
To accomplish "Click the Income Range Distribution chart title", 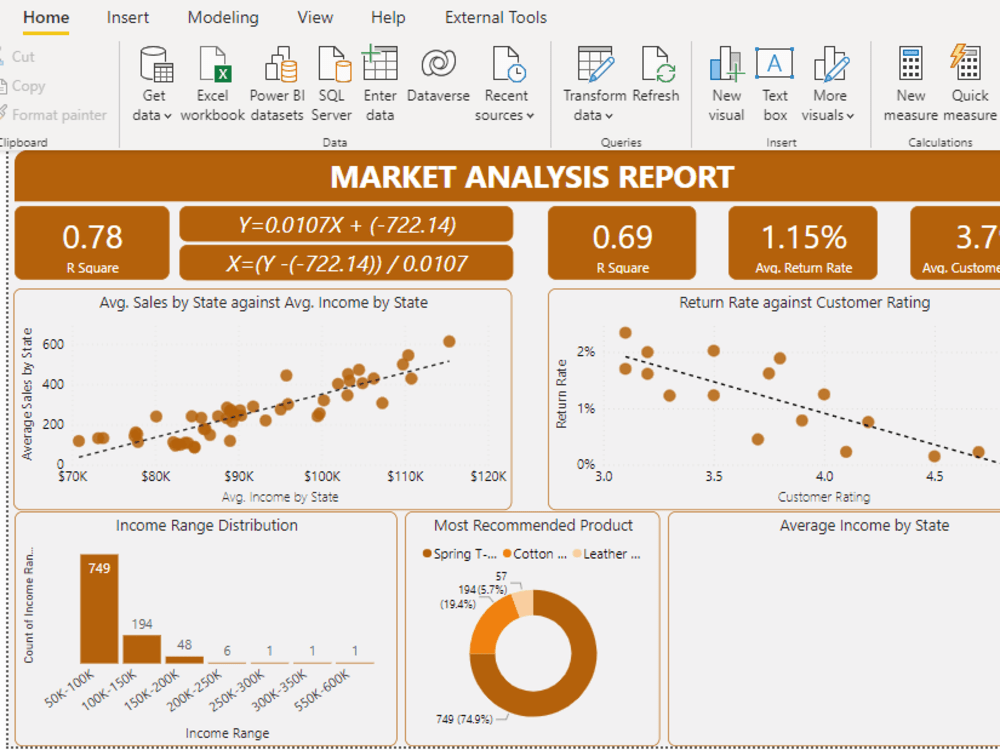I will (206, 525).
